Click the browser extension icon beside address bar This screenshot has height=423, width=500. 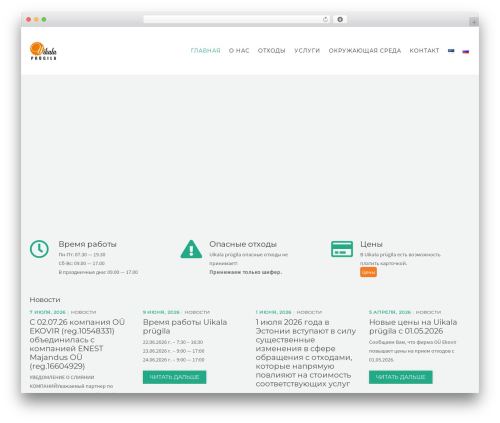[x=340, y=20]
